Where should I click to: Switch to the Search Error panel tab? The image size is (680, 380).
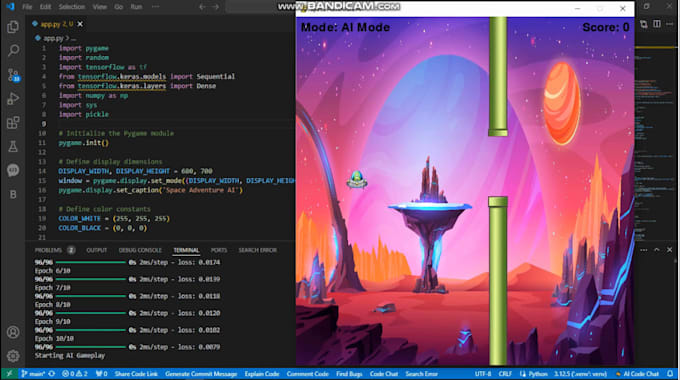click(x=257, y=250)
